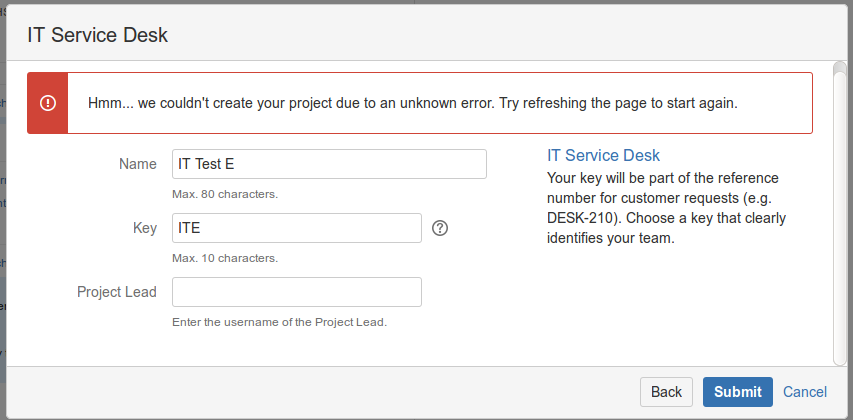The width and height of the screenshot is (853, 420).
Task: Click the Key field label
Action: (x=145, y=228)
